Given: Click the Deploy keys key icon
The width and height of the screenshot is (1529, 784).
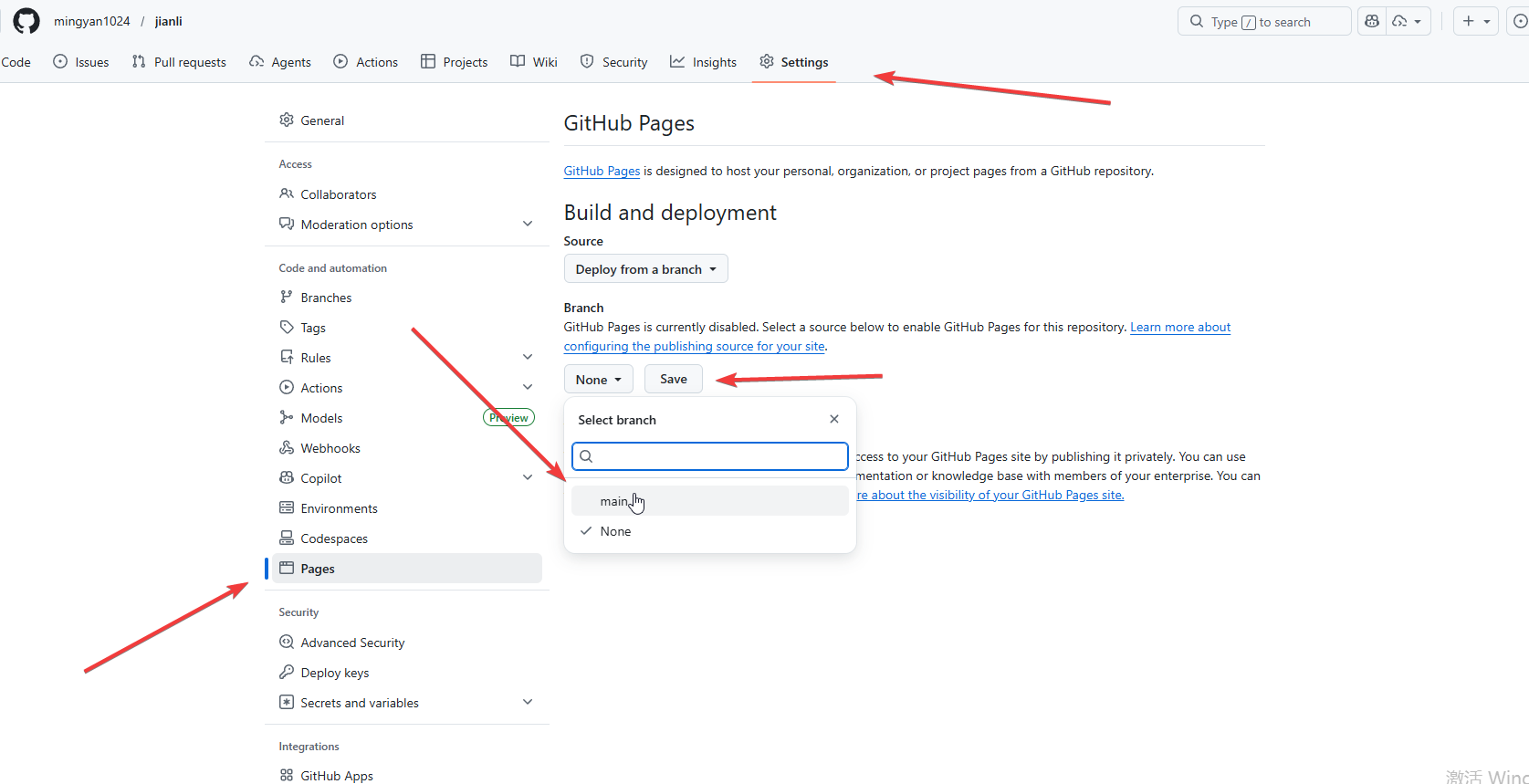Looking at the screenshot, I should tap(287, 673).
